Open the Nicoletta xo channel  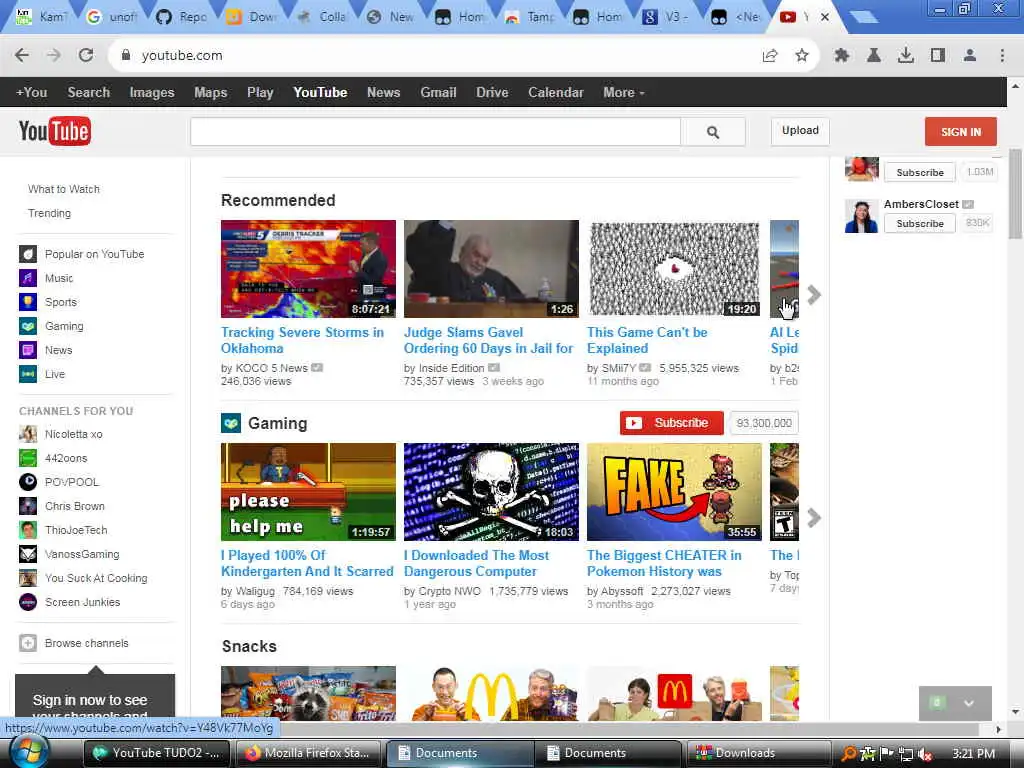[x=74, y=434]
